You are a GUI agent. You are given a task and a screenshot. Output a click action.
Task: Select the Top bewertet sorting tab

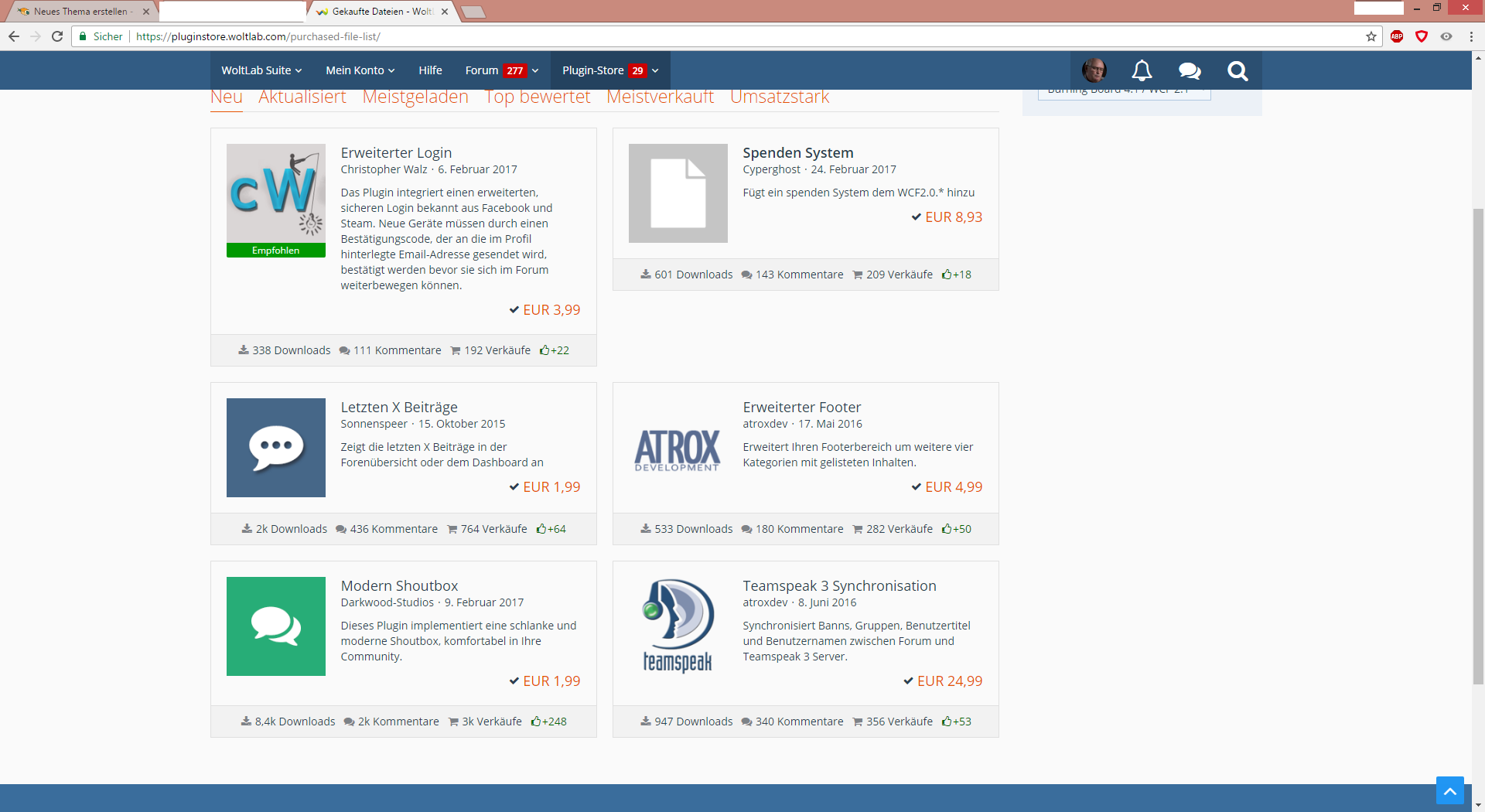click(538, 97)
